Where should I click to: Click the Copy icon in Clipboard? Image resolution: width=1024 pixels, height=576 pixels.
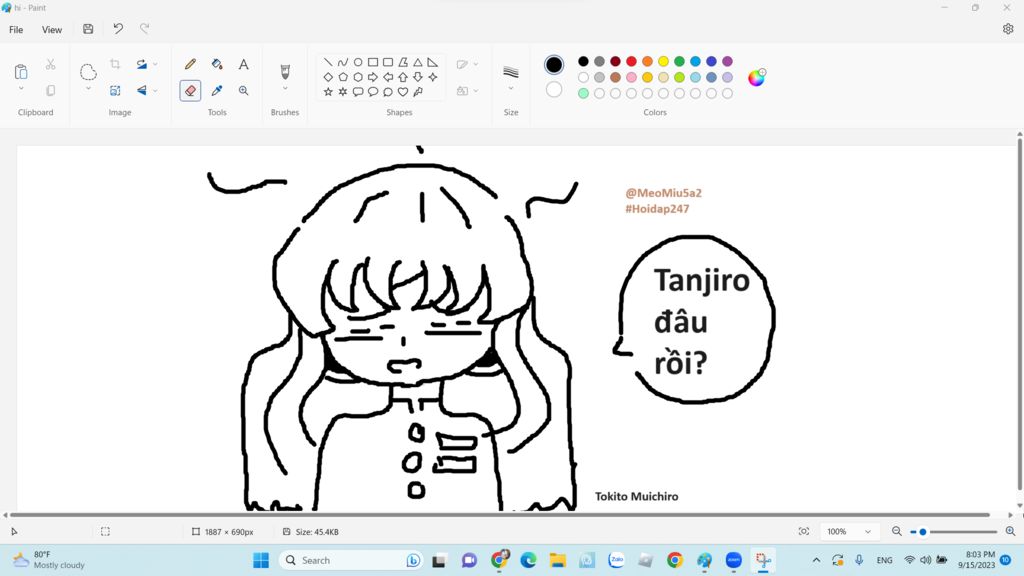50,91
